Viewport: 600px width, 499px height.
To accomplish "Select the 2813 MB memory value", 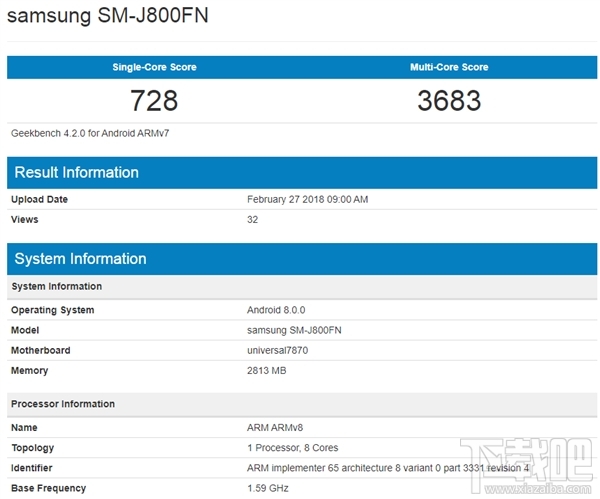I will pos(267,371).
